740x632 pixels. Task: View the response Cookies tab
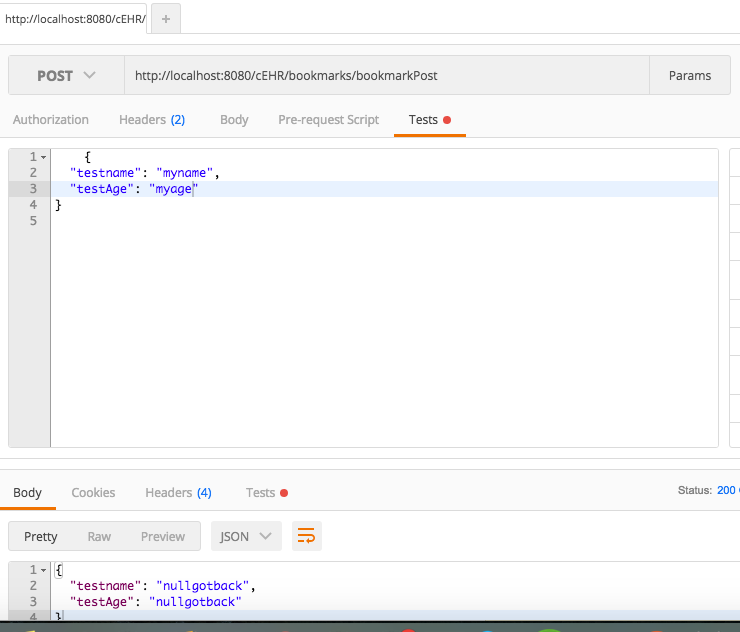[x=93, y=492]
